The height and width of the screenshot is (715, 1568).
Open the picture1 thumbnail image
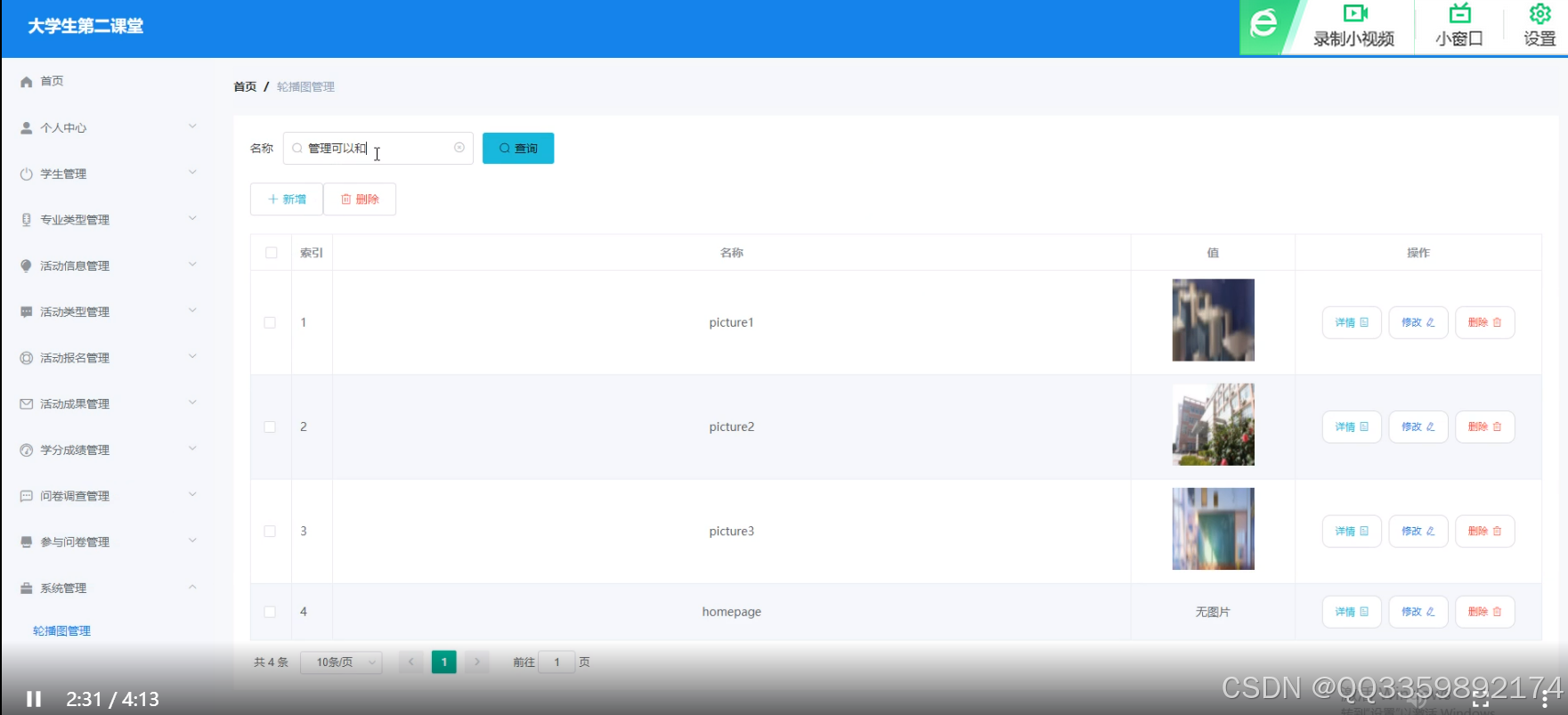point(1213,321)
